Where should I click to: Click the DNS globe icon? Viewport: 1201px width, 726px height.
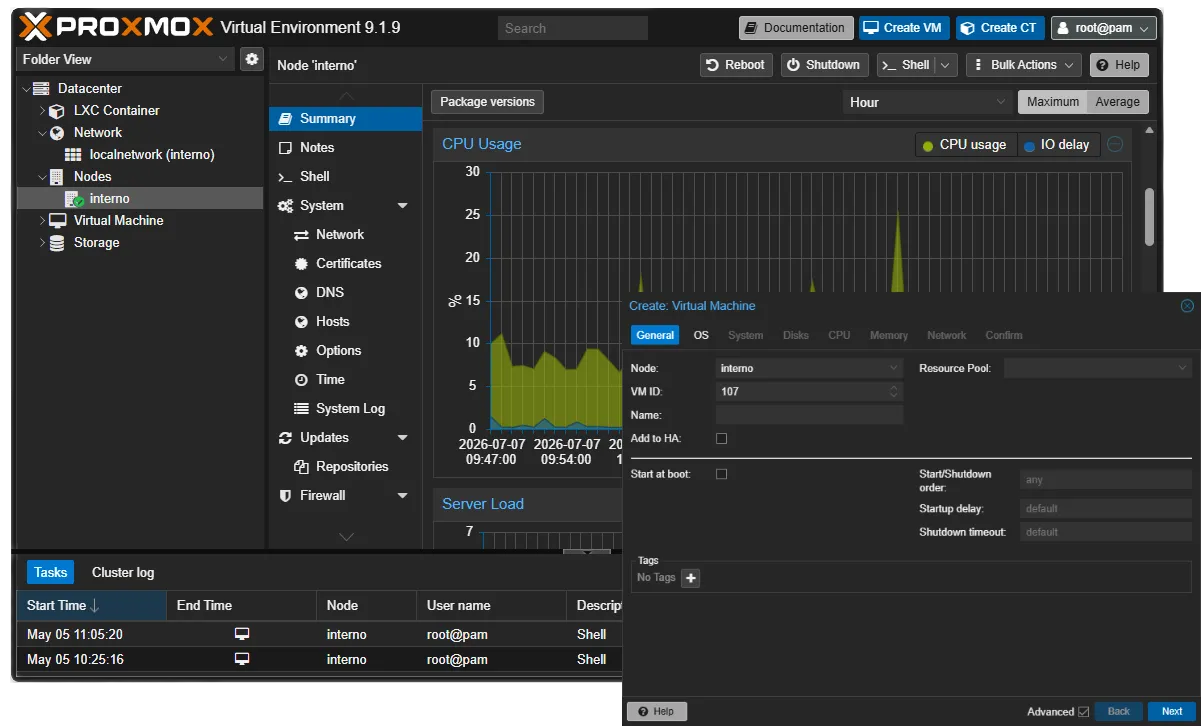tap(301, 293)
